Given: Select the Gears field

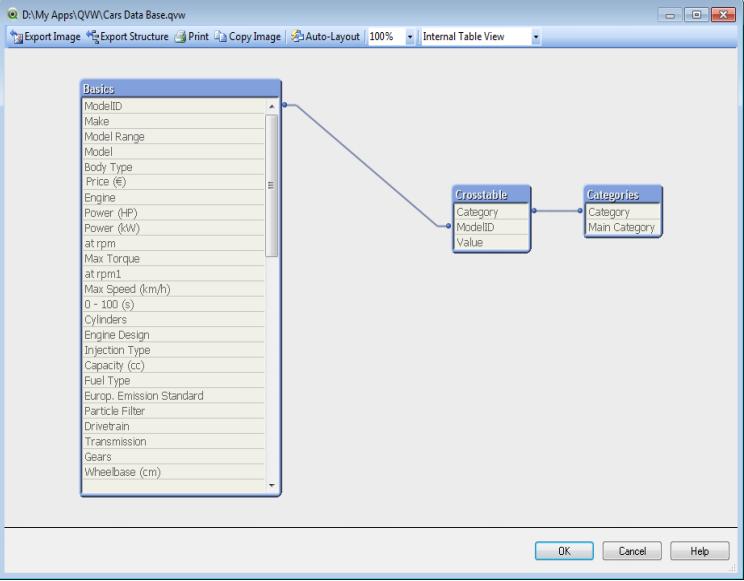Looking at the screenshot, I should [174, 457].
